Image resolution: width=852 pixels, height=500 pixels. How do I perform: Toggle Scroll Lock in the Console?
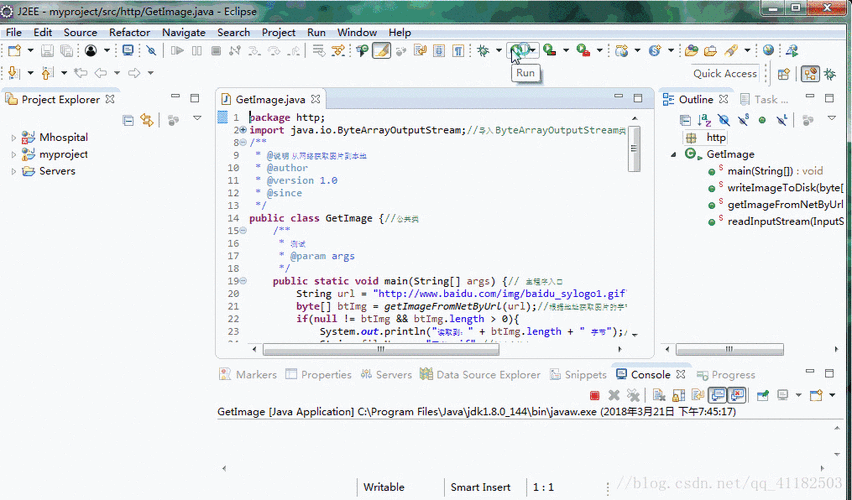(679, 396)
